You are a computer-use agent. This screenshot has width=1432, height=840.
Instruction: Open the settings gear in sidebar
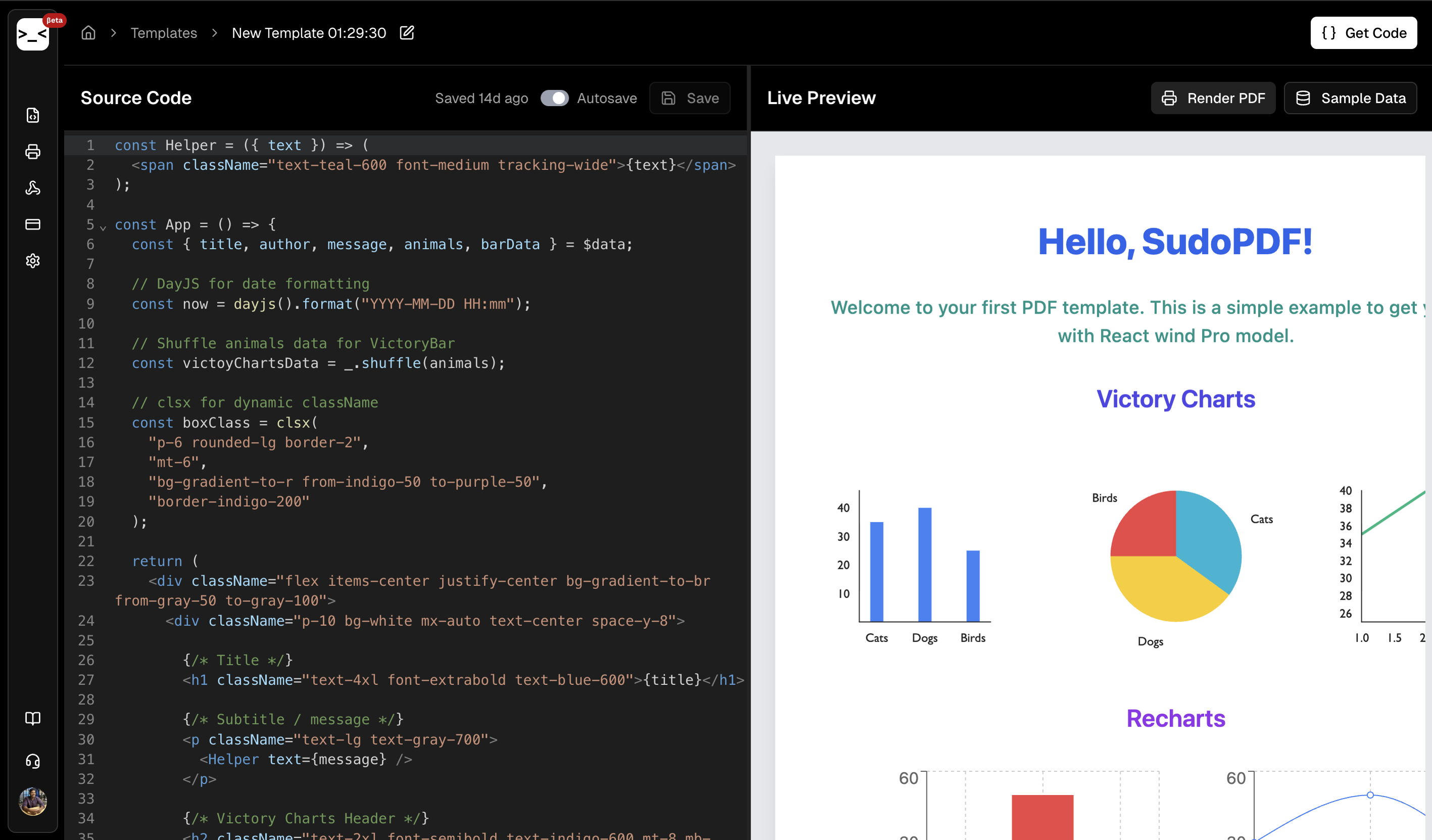[x=33, y=261]
